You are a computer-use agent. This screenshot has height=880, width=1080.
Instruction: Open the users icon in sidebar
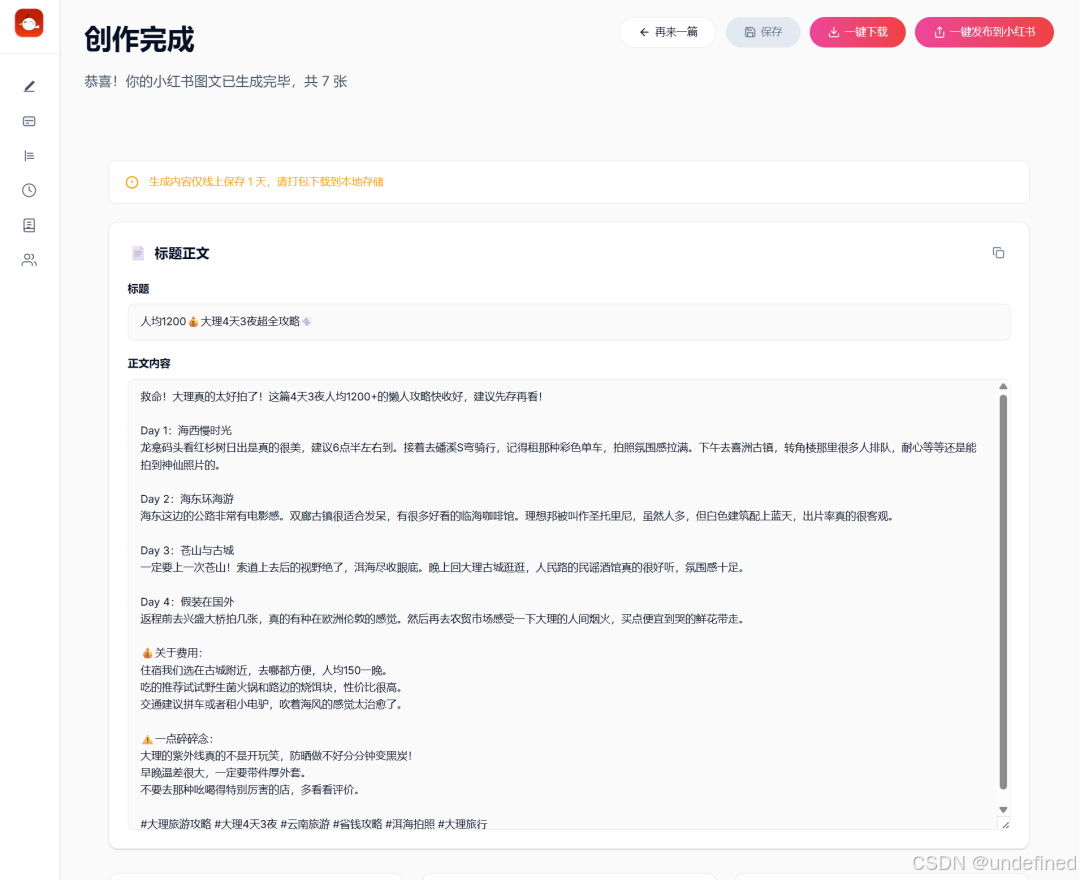[x=29, y=260]
